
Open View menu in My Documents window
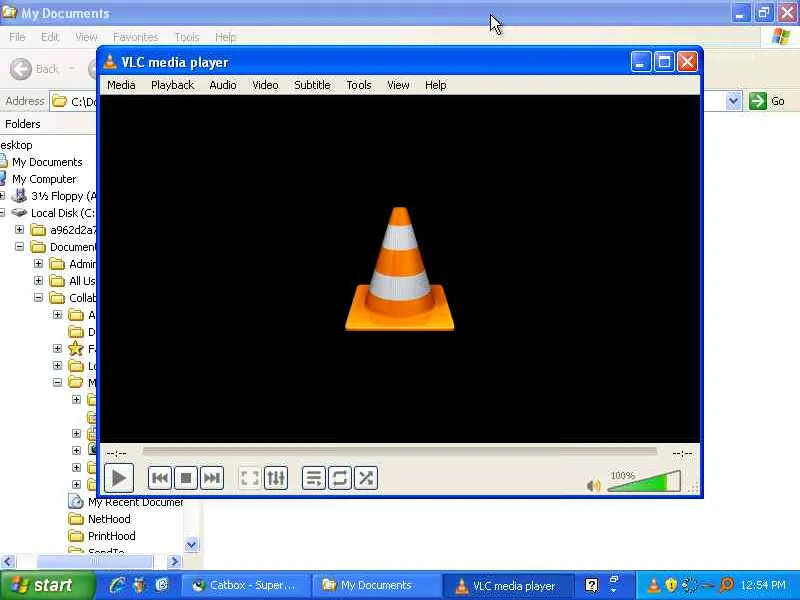click(x=86, y=37)
